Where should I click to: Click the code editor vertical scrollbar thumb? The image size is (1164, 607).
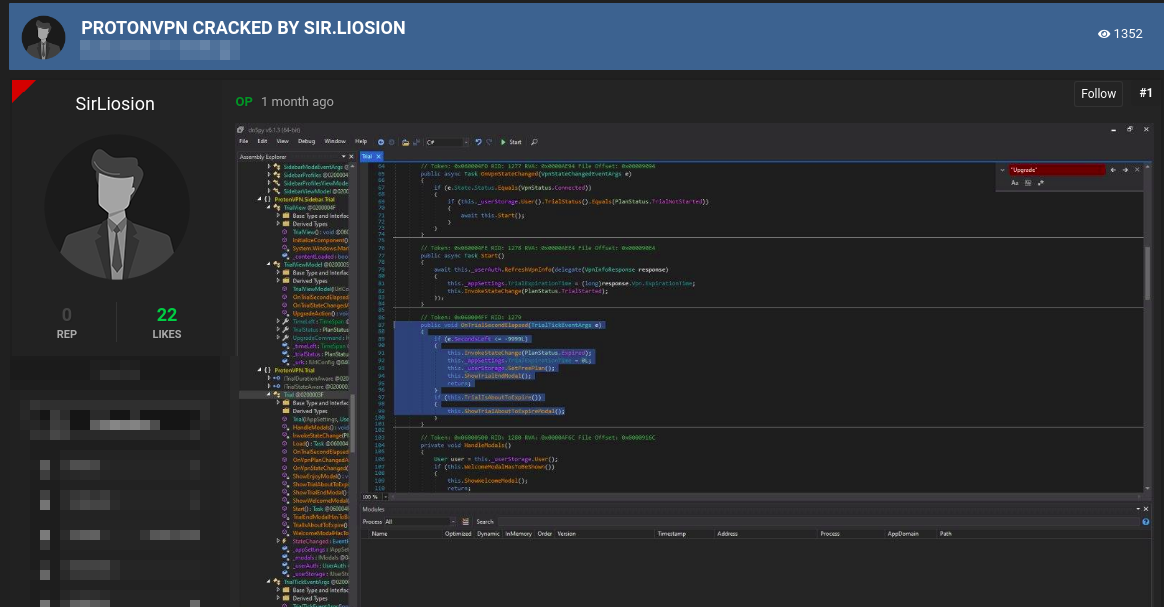click(x=1147, y=272)
